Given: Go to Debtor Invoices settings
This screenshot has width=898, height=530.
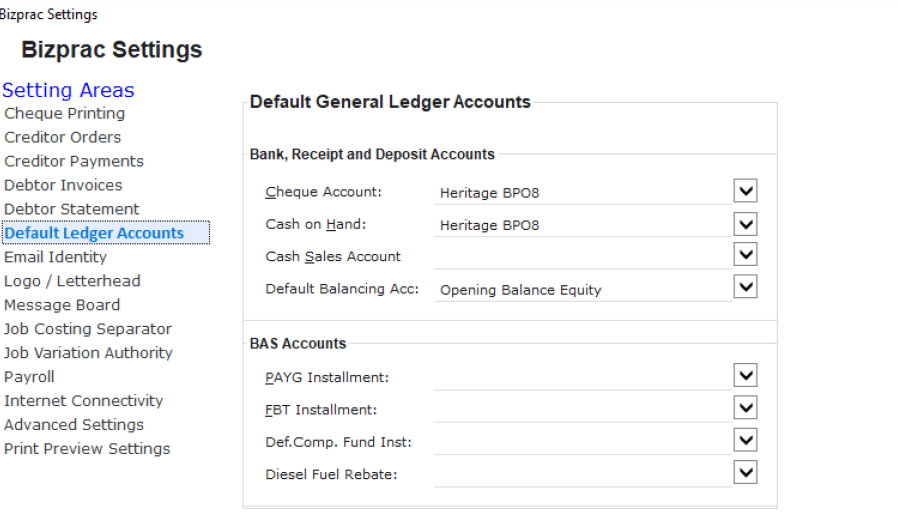Looking at the screenshot, I should point(63,185).
